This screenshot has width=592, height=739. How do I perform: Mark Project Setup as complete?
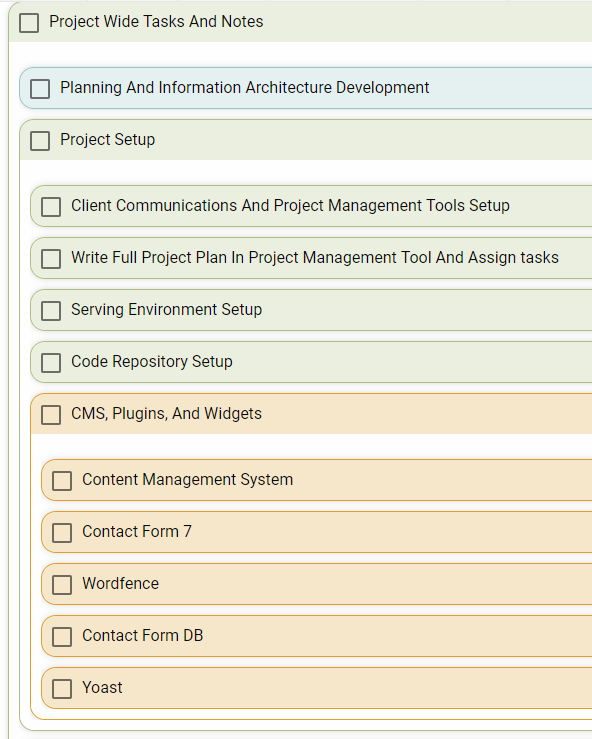tap(40, 141)
